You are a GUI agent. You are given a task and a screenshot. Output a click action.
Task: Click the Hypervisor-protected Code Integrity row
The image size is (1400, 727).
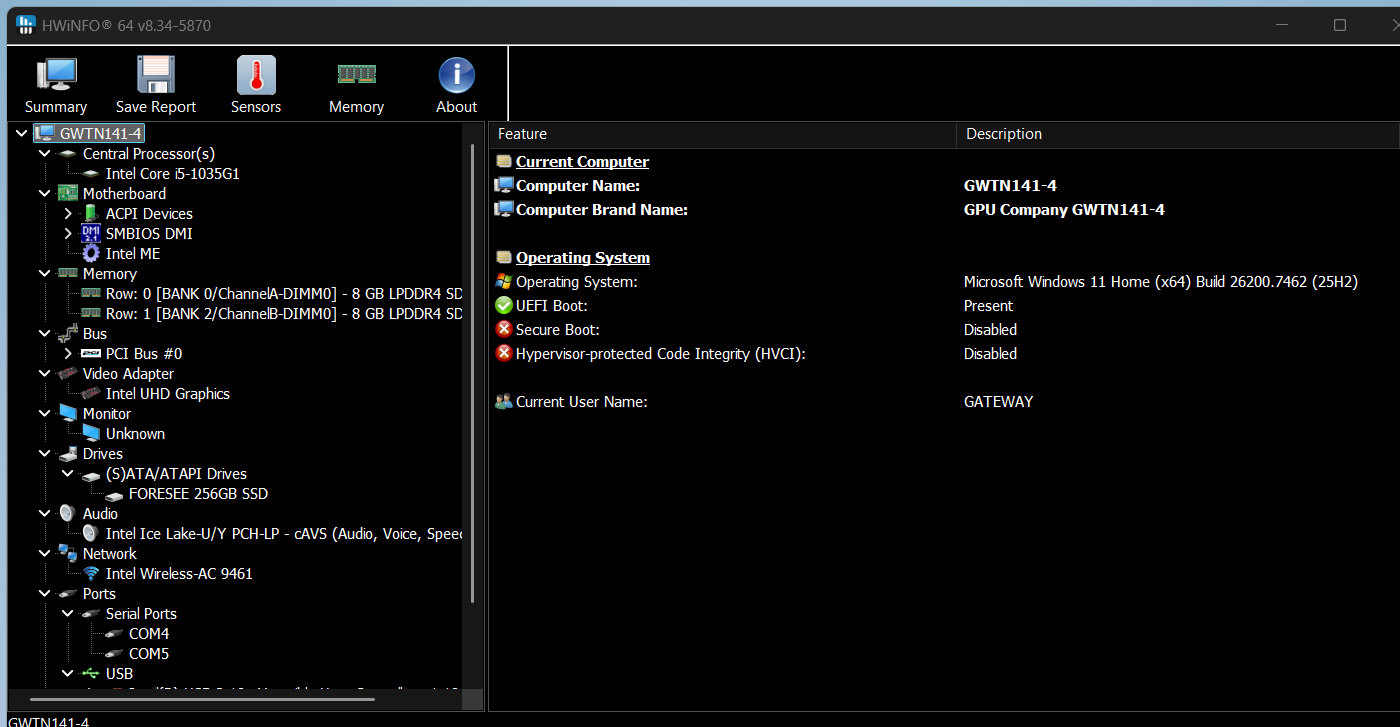944,353
